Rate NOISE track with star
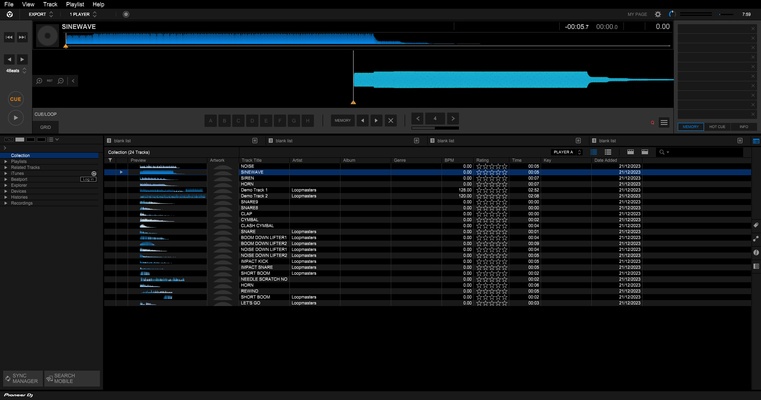 pyautogui.click(x=492, y=167)
